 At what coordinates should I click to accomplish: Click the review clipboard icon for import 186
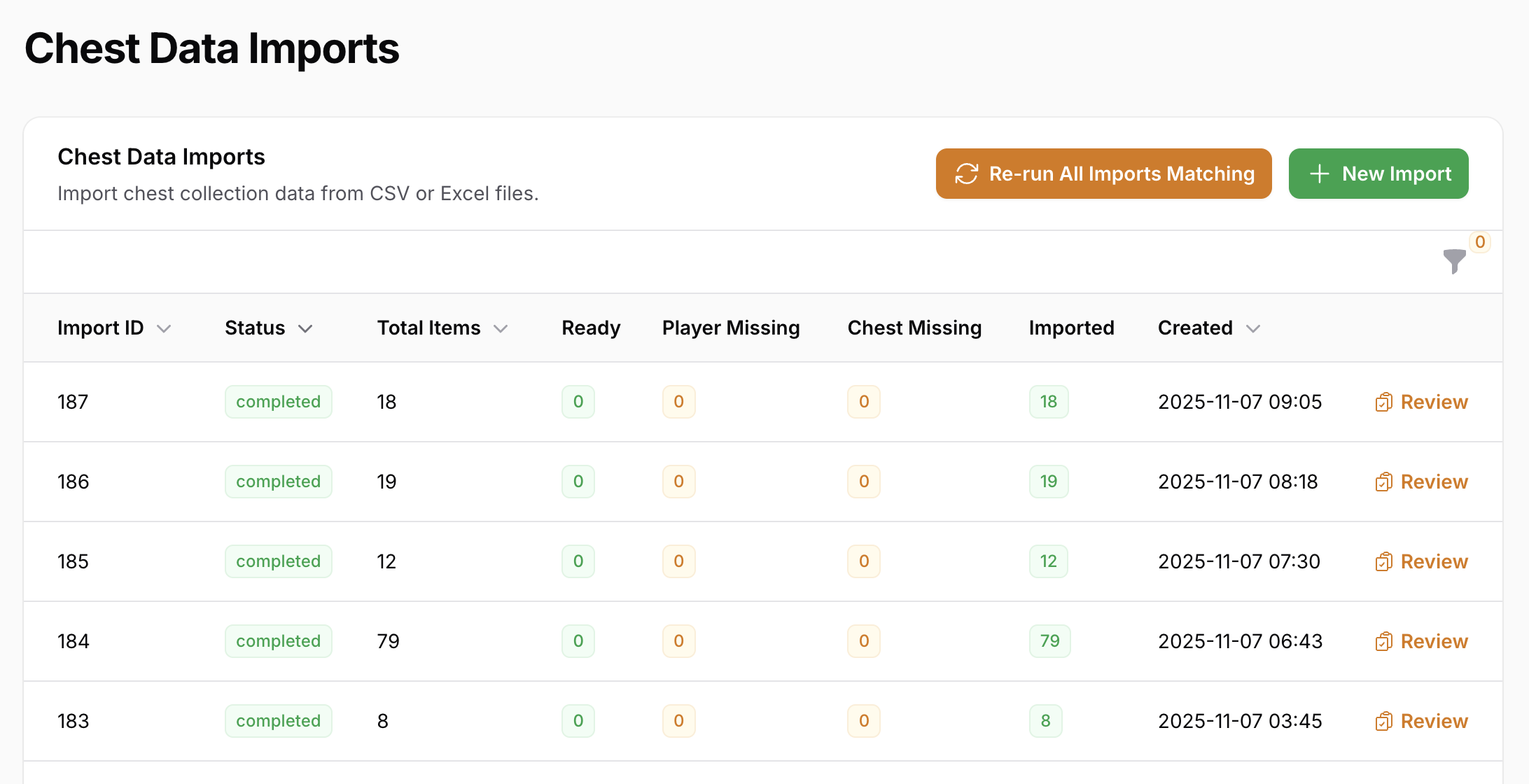(x=1383, y=482)
